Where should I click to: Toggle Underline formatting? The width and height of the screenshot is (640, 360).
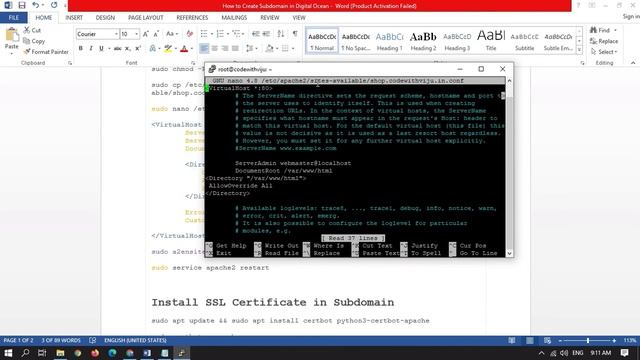pos(101,49)
